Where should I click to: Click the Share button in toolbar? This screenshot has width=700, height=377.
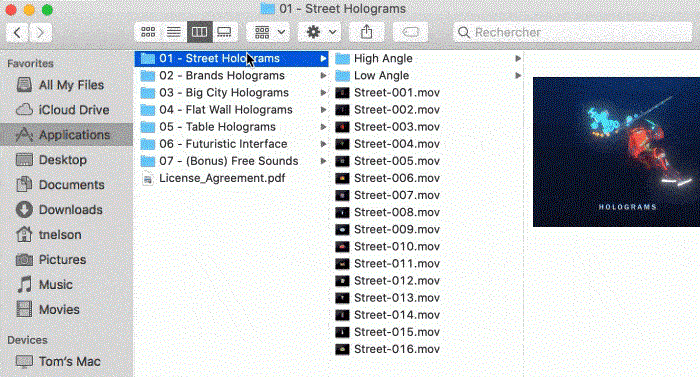click(x=367, y=32)
